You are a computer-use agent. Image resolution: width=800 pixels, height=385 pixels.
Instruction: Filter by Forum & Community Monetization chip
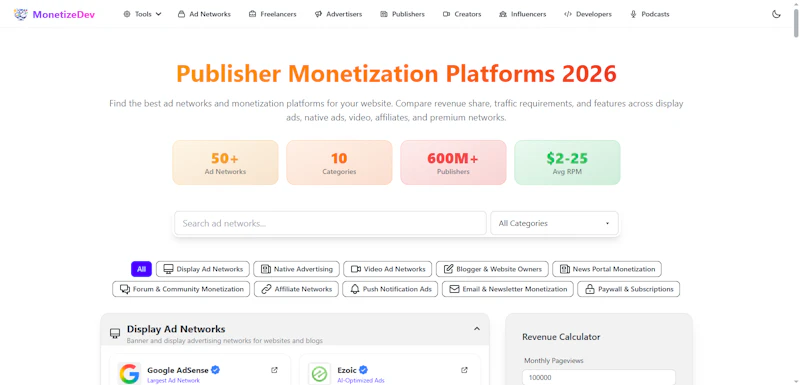(181, 289)
